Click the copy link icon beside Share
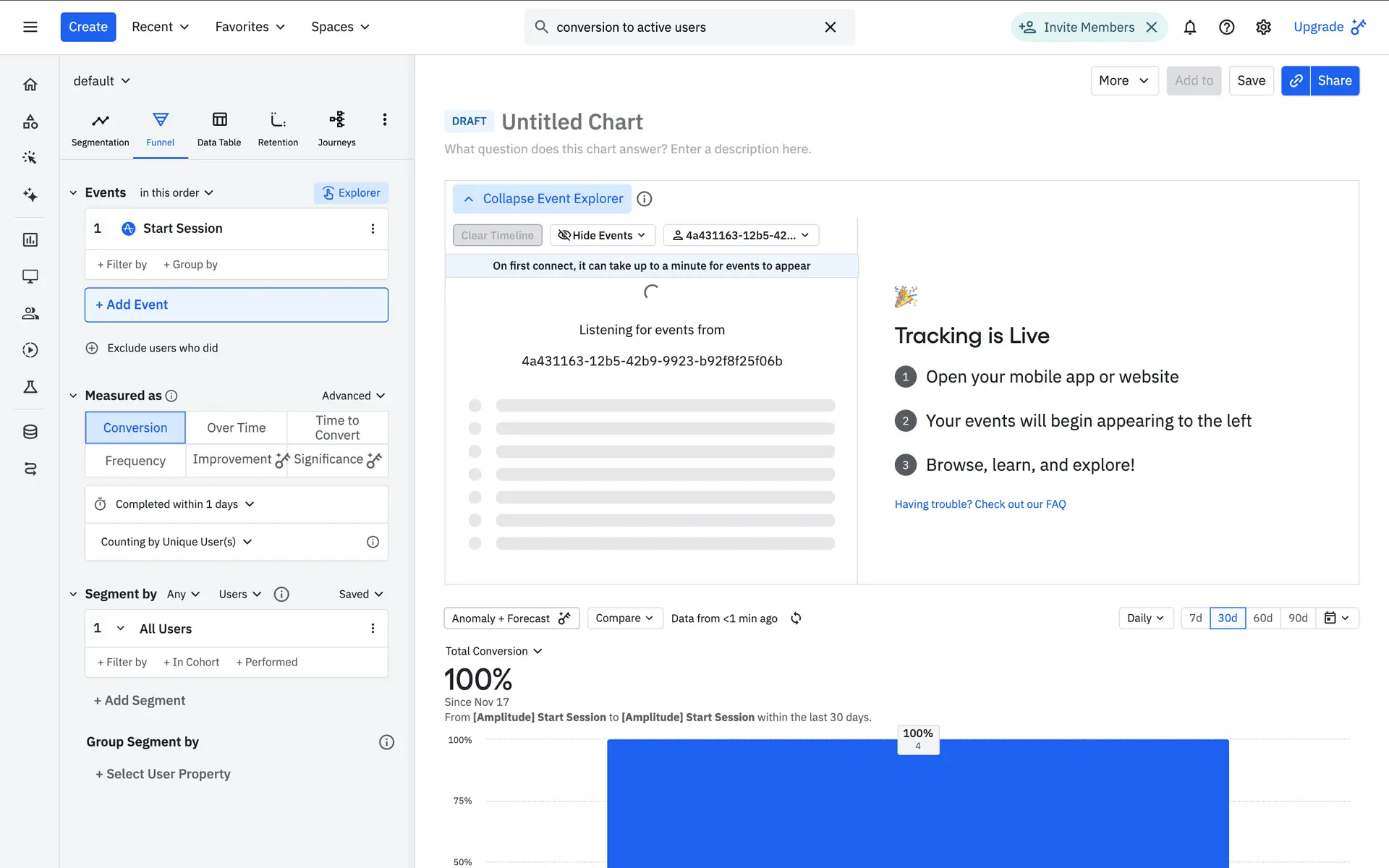Screen dimensions: 1389x868 pyautogui.click(x=1296, y=81)
